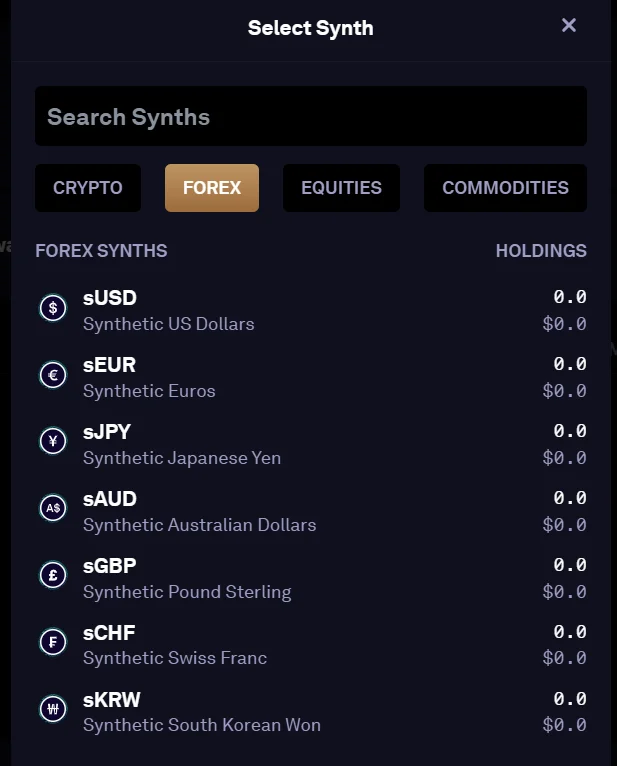Select the Forex tab
The width and height of the screenshot is (617, 766).
tap(212, 188)
